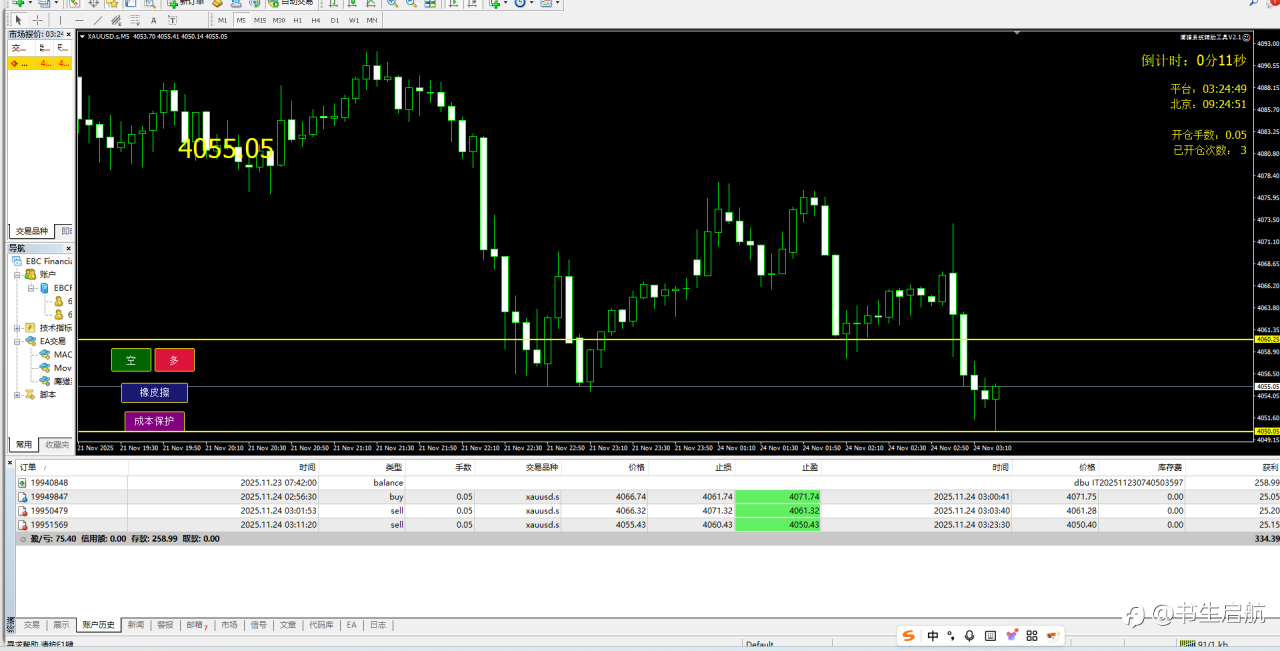Close the 导航 navigator panel
This screenshot has width=1280, height=651.
(69, 248)
